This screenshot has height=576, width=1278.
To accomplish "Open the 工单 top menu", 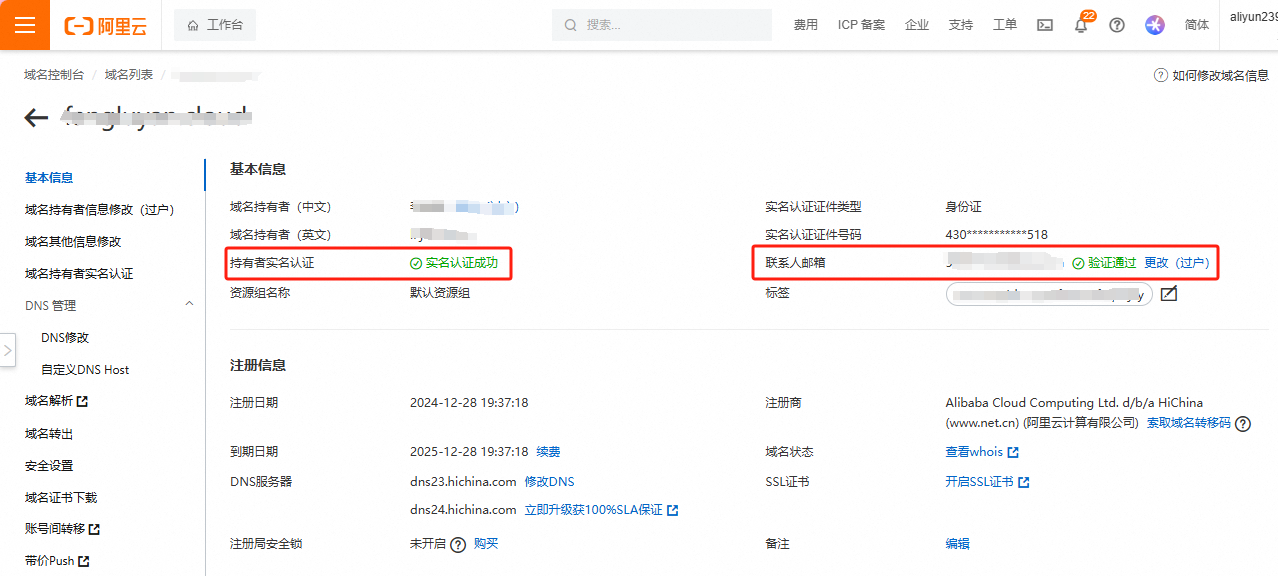I will click(1005, 25).
